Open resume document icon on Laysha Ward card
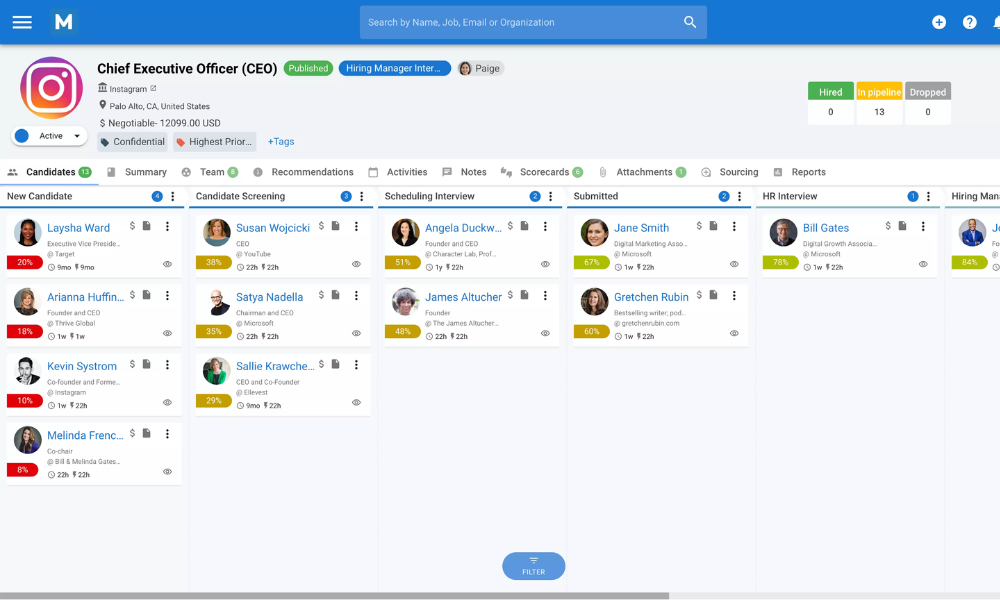1000x600 pixels. (x=147, y=226)
